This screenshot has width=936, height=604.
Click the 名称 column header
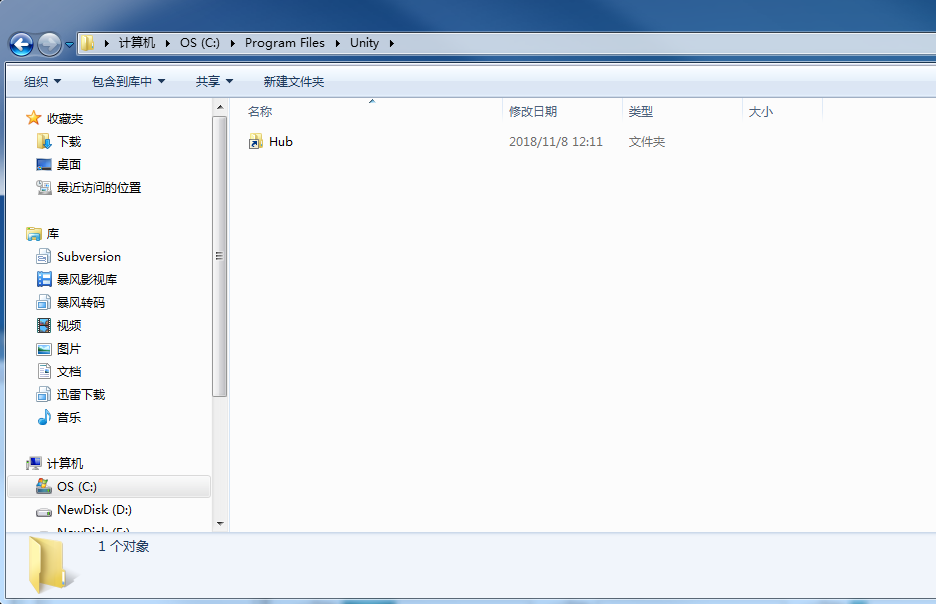pyautogui.click(x=258, y=111)
